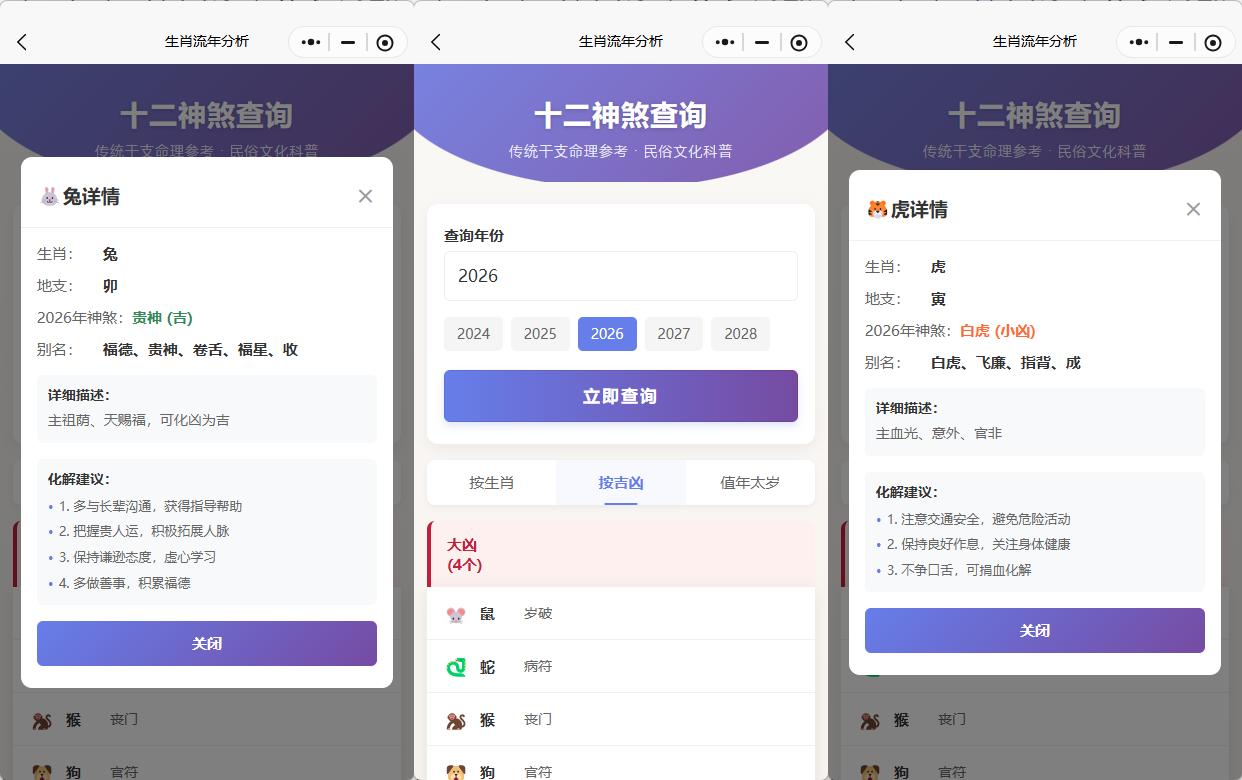The height and width of the screenshot is (780, 1242).
Task: Switch to the 按生肖 tab
Action: point(491,482)
